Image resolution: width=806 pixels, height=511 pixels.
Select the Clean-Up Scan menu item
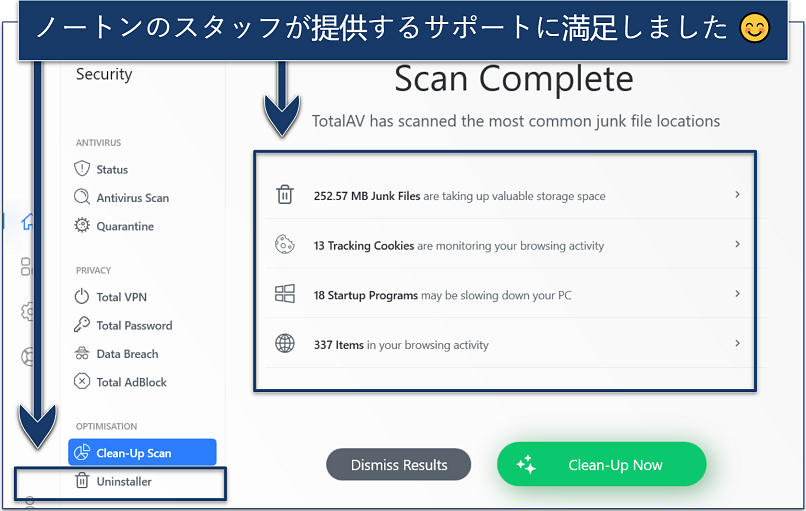tap(141, 453)
